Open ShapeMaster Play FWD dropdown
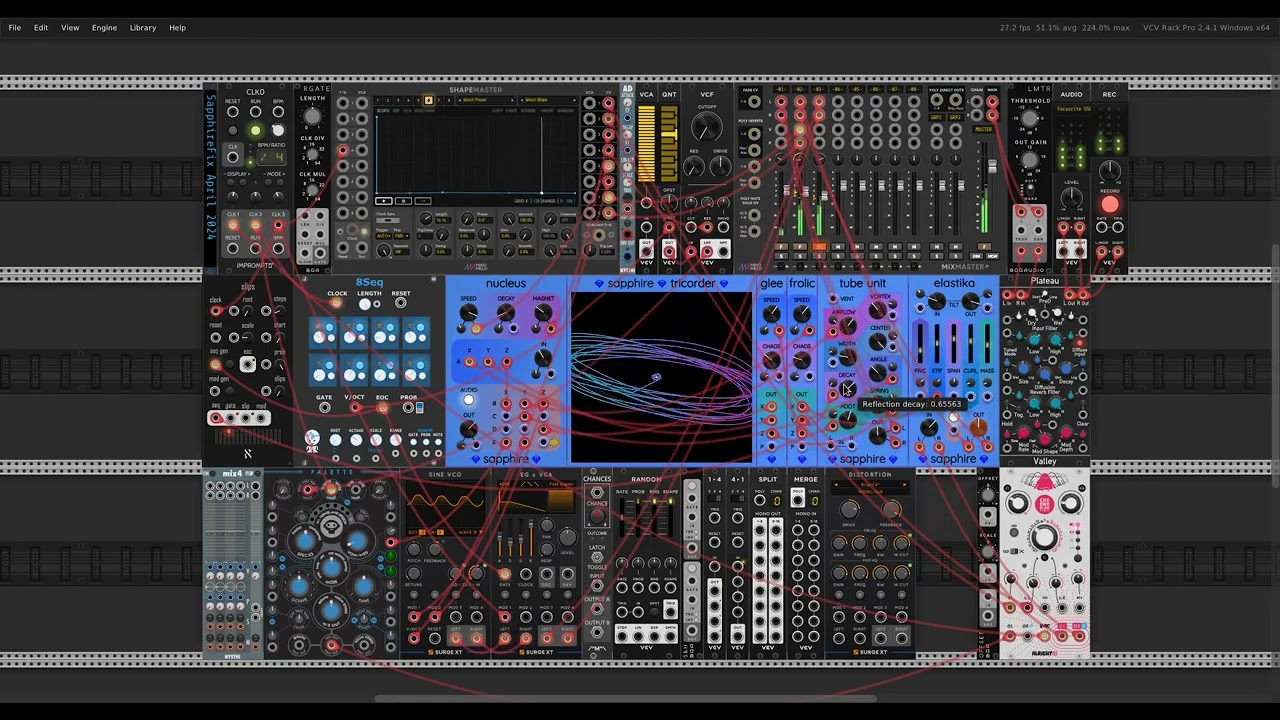1280x720 pixels. 401,236
